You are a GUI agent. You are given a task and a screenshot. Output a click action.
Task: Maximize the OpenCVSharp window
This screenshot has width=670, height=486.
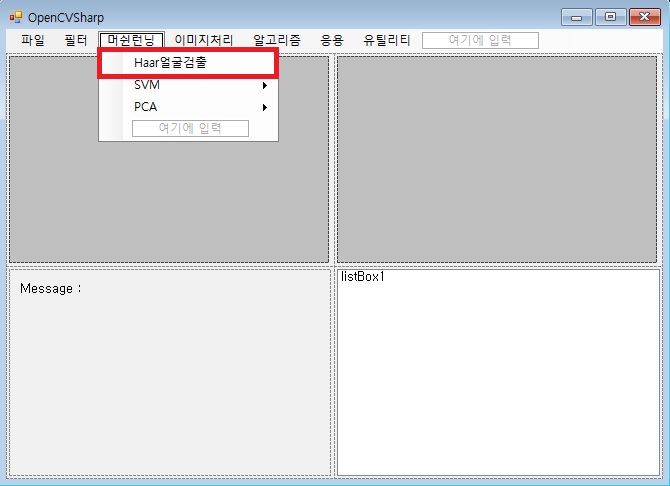tap(611, 17)
